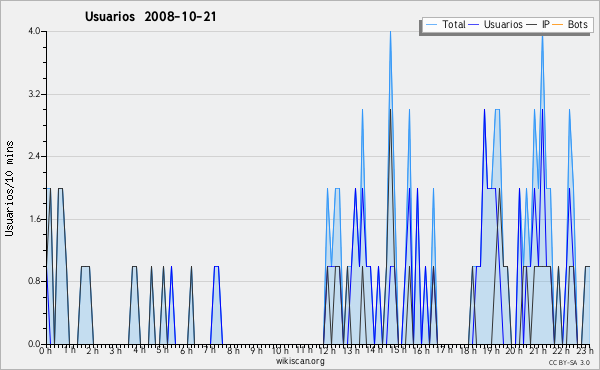Click the 0.8 y-axis value
The height and width of the screenshot is (370, 600).
click(34, 281)
